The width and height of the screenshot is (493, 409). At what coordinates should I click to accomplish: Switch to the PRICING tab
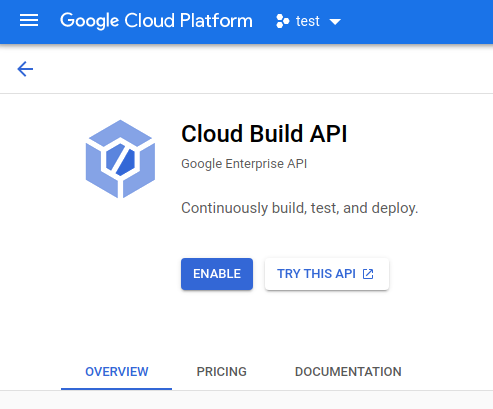click(222, 372)
